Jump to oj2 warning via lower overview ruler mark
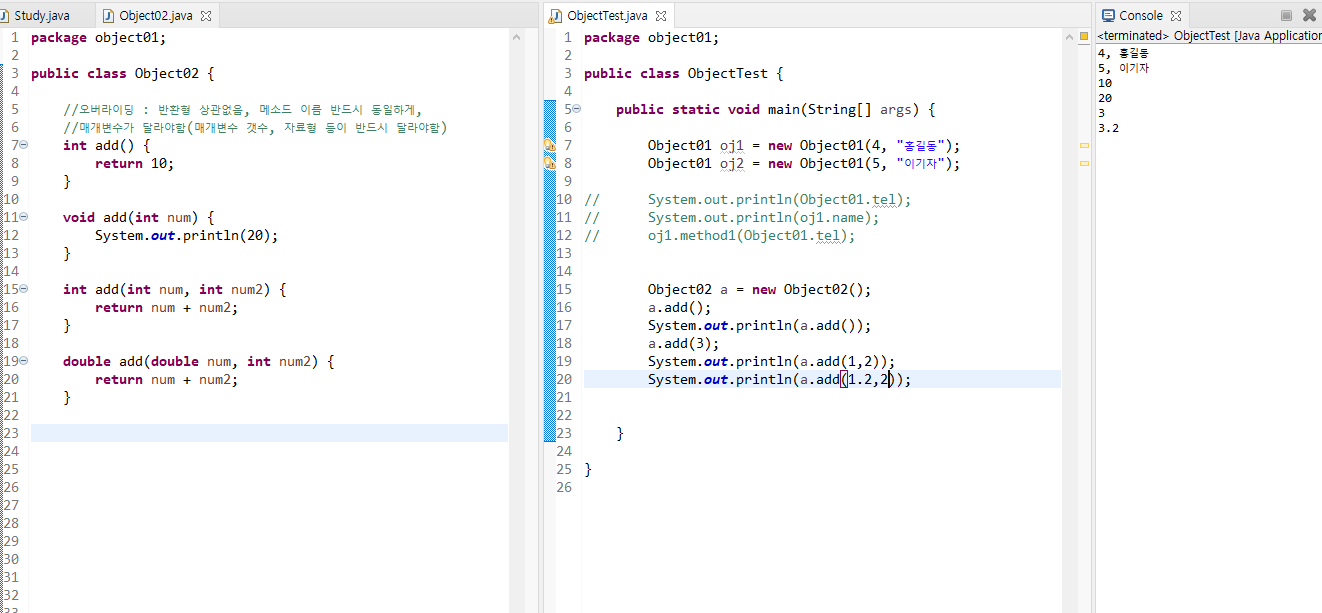This screenshot has width=1322, height=613. (1084, 163)
